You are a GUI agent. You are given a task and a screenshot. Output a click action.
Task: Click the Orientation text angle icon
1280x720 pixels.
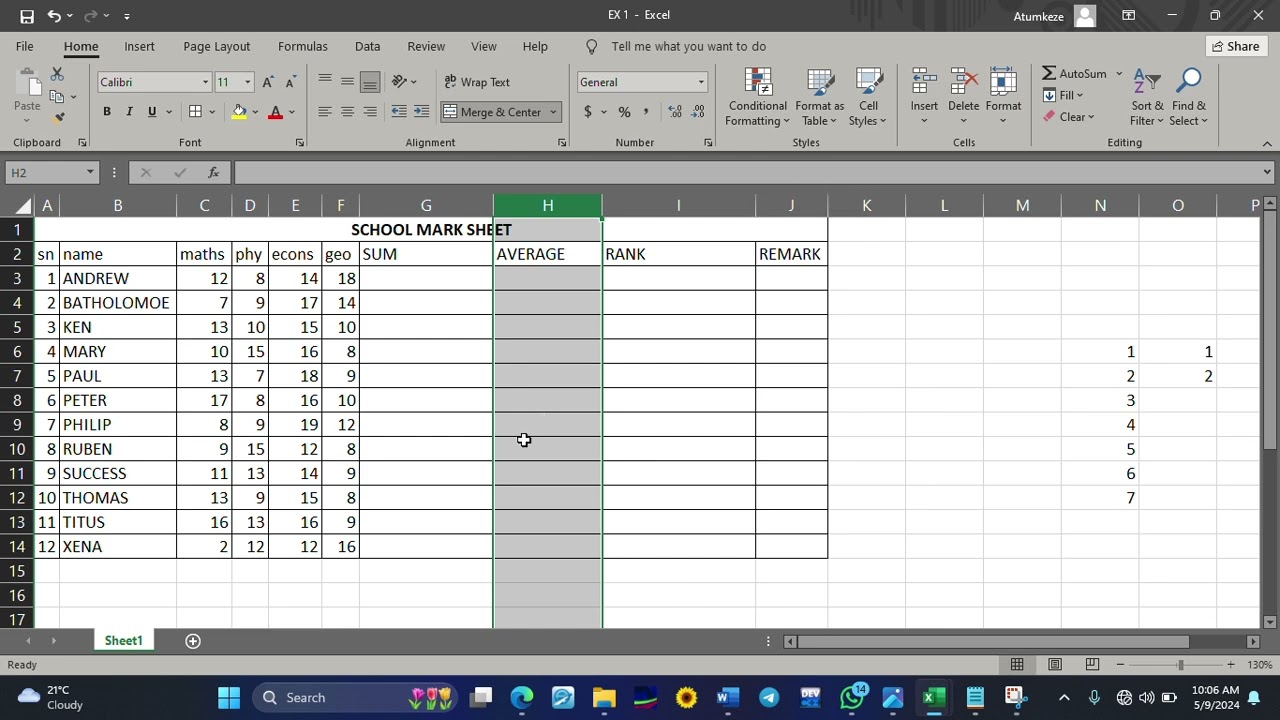pyautogui.click(x=399, y=82)
